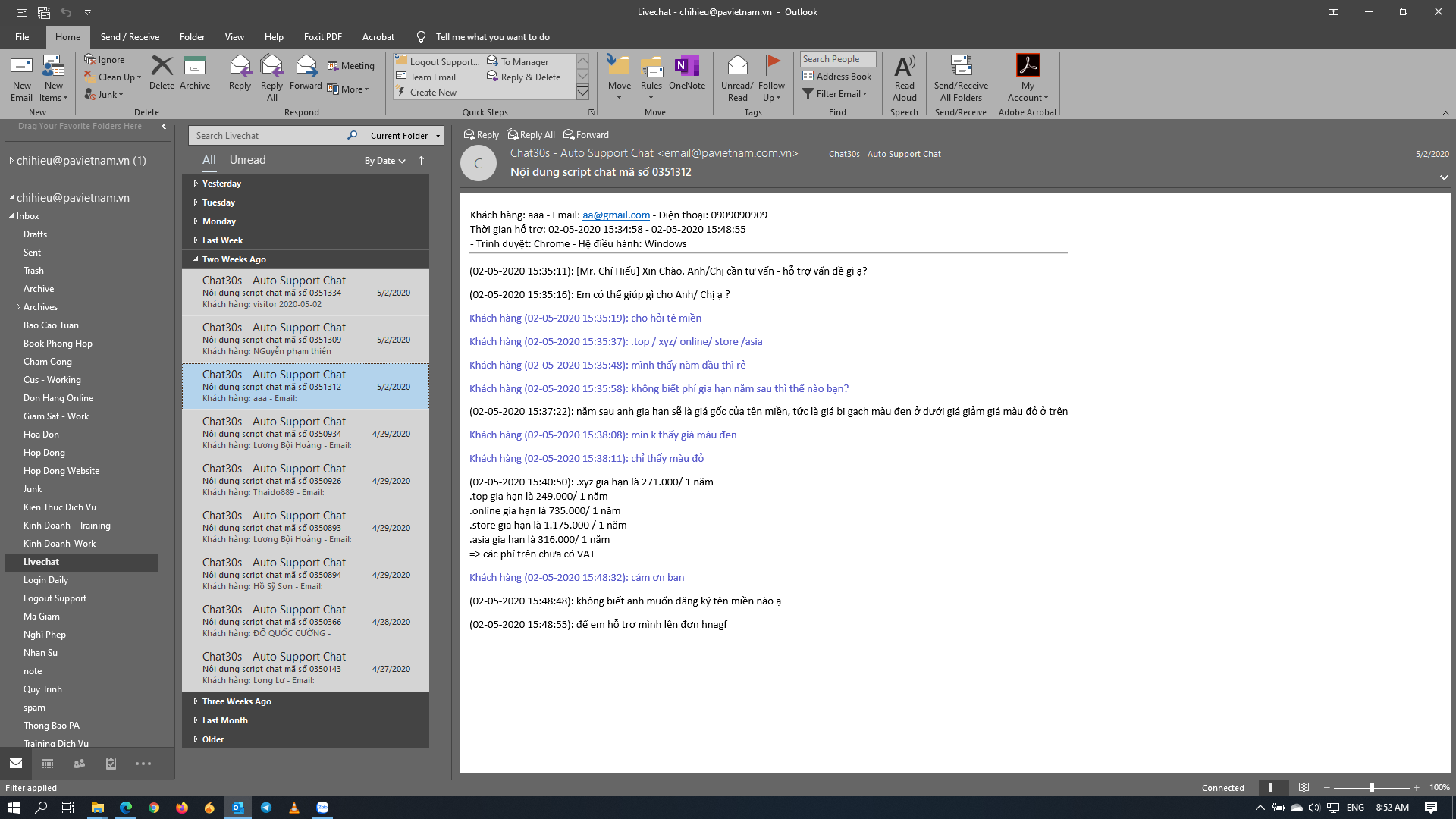The height and width of the screenshot is (819, 1456).
Task: Open more navigation options ellipsis
Action: click(x=143, y=764)
